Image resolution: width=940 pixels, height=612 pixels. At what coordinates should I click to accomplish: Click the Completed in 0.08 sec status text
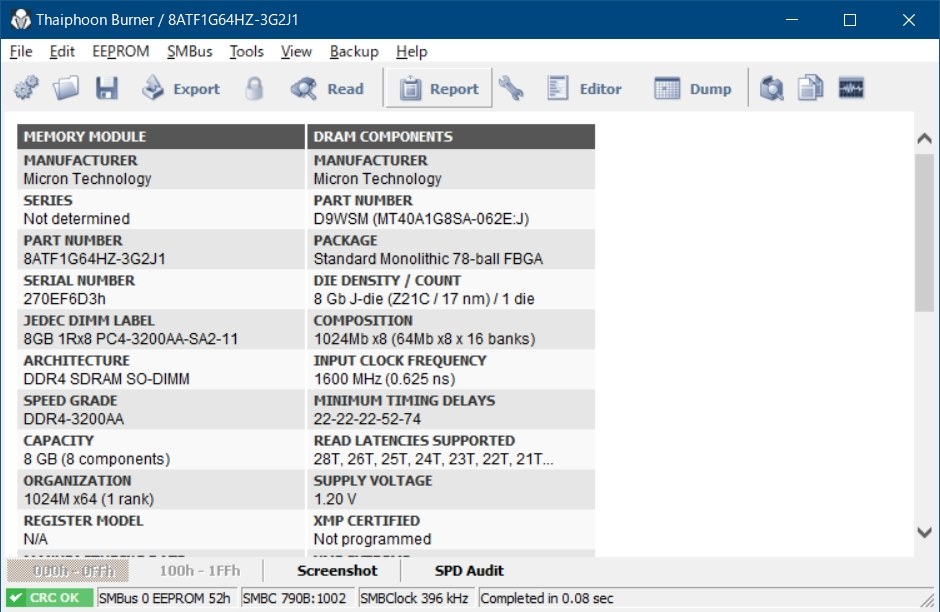tap(547, 598)
